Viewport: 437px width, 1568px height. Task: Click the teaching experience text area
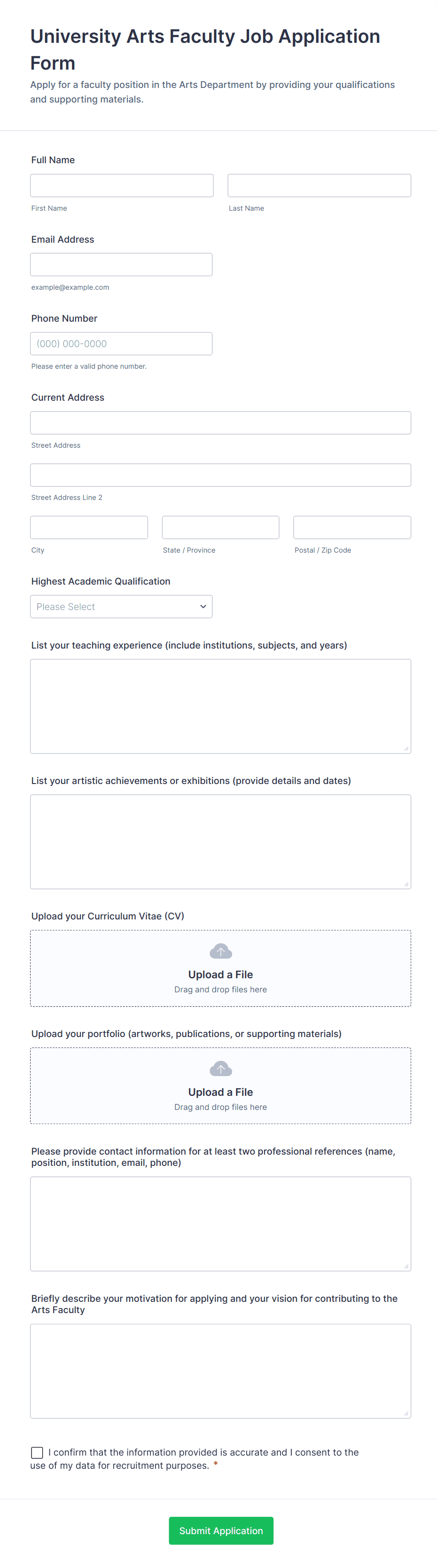point(220,706)
